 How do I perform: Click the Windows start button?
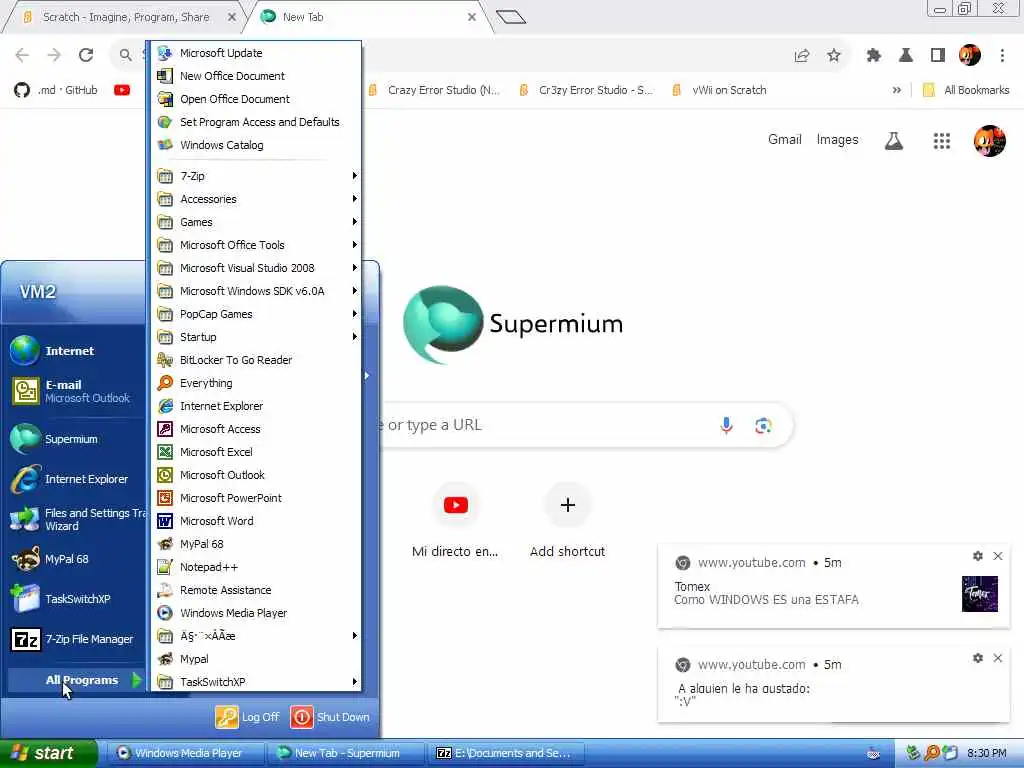(x=48, y=753)
